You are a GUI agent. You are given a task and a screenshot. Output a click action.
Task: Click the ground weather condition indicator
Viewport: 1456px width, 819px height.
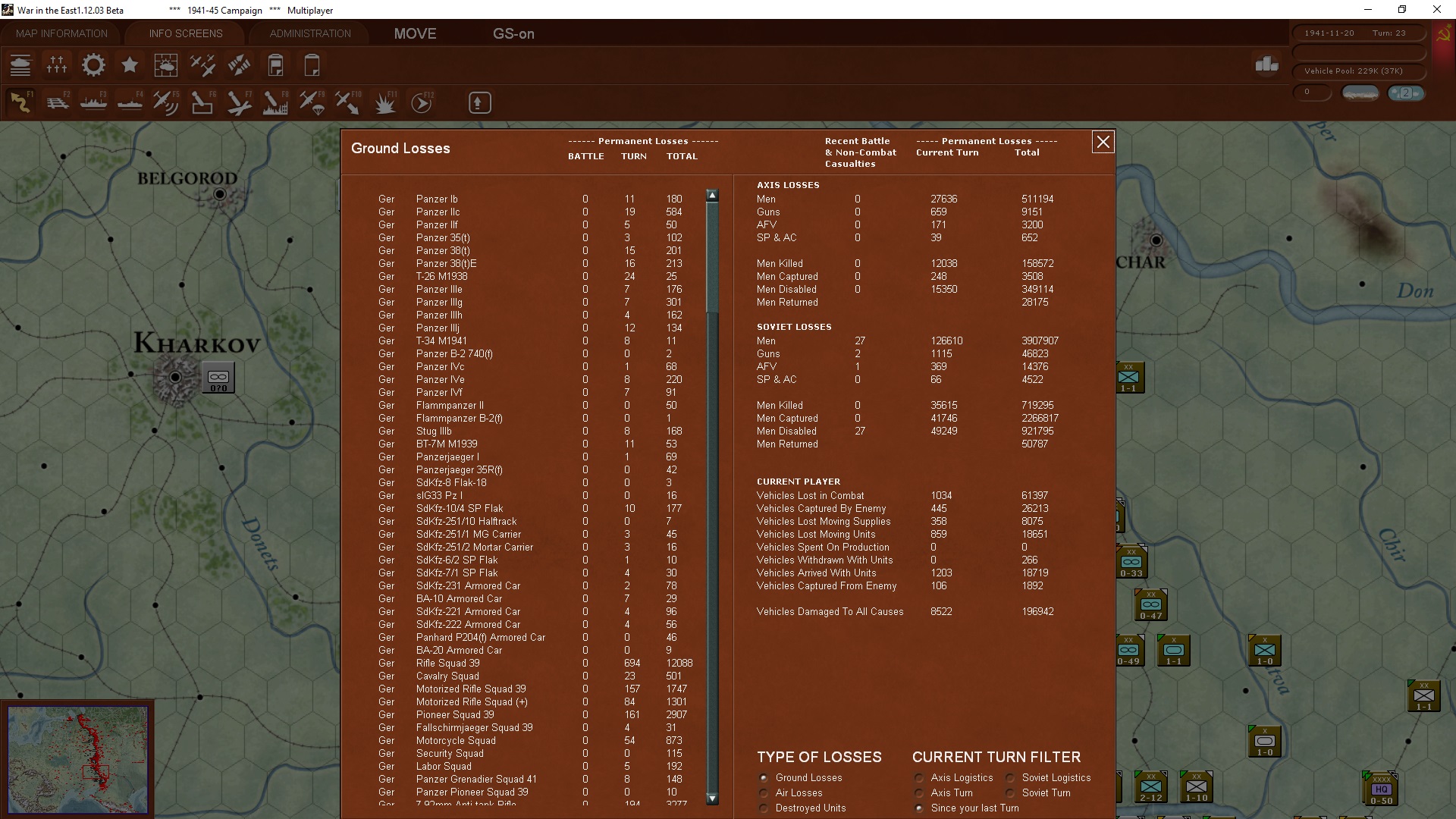1360,93
